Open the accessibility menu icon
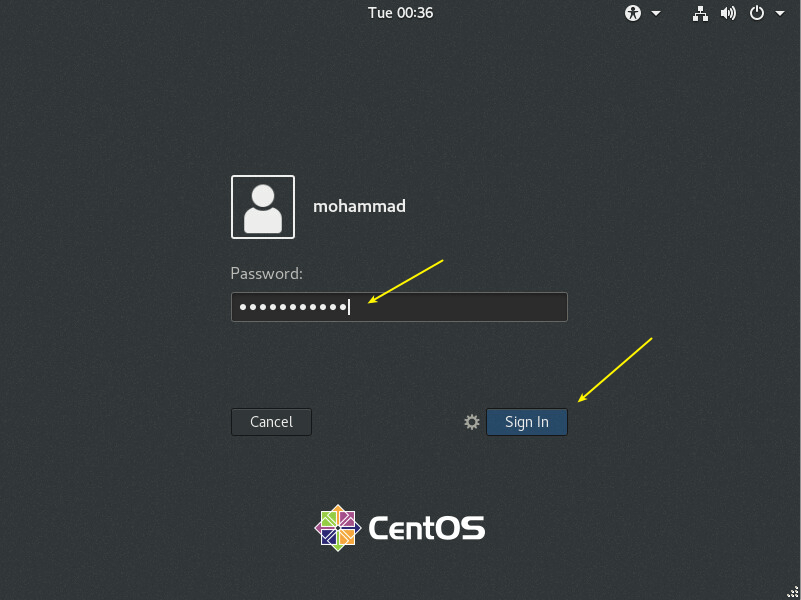Image resolution: width=801 pixels, height=600 pixels. pyautogui.click(x=632, y=13)
